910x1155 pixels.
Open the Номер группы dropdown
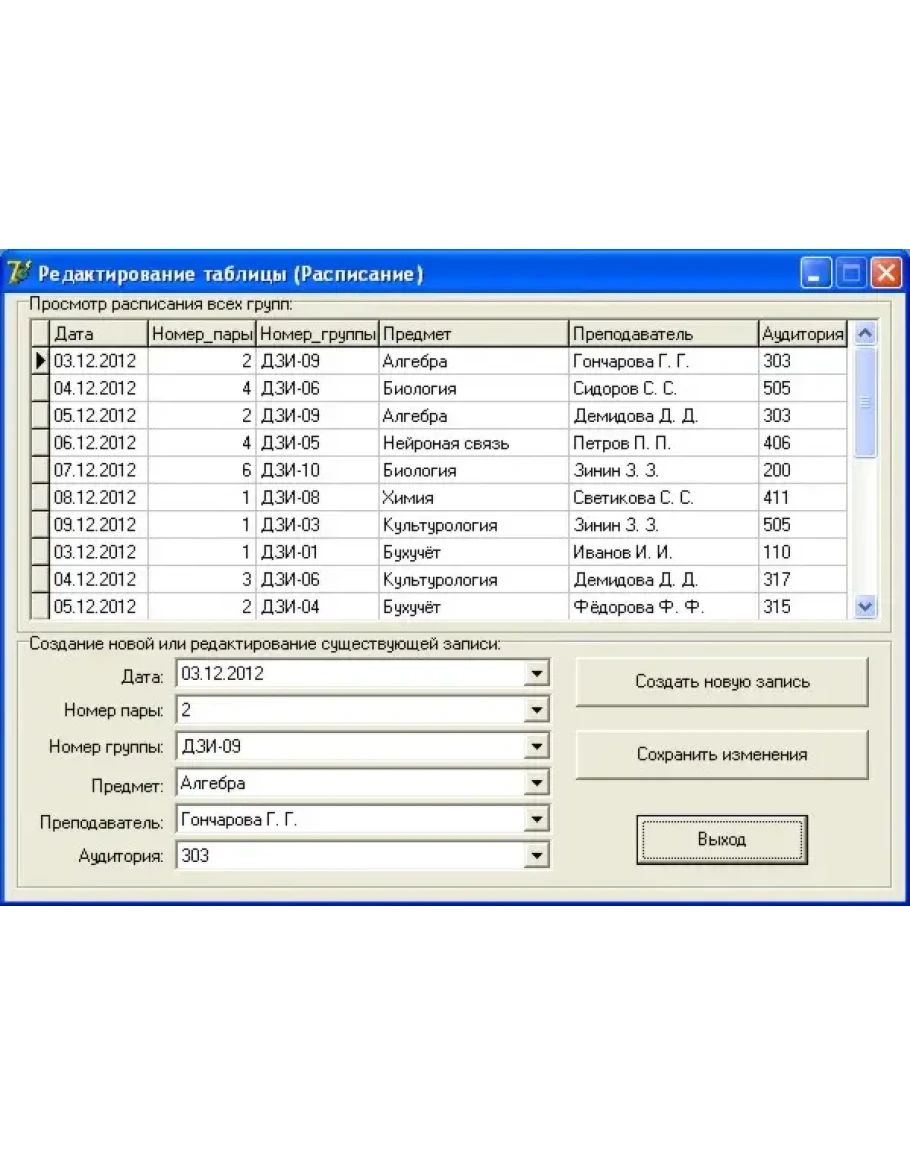(x=538, y=747)
